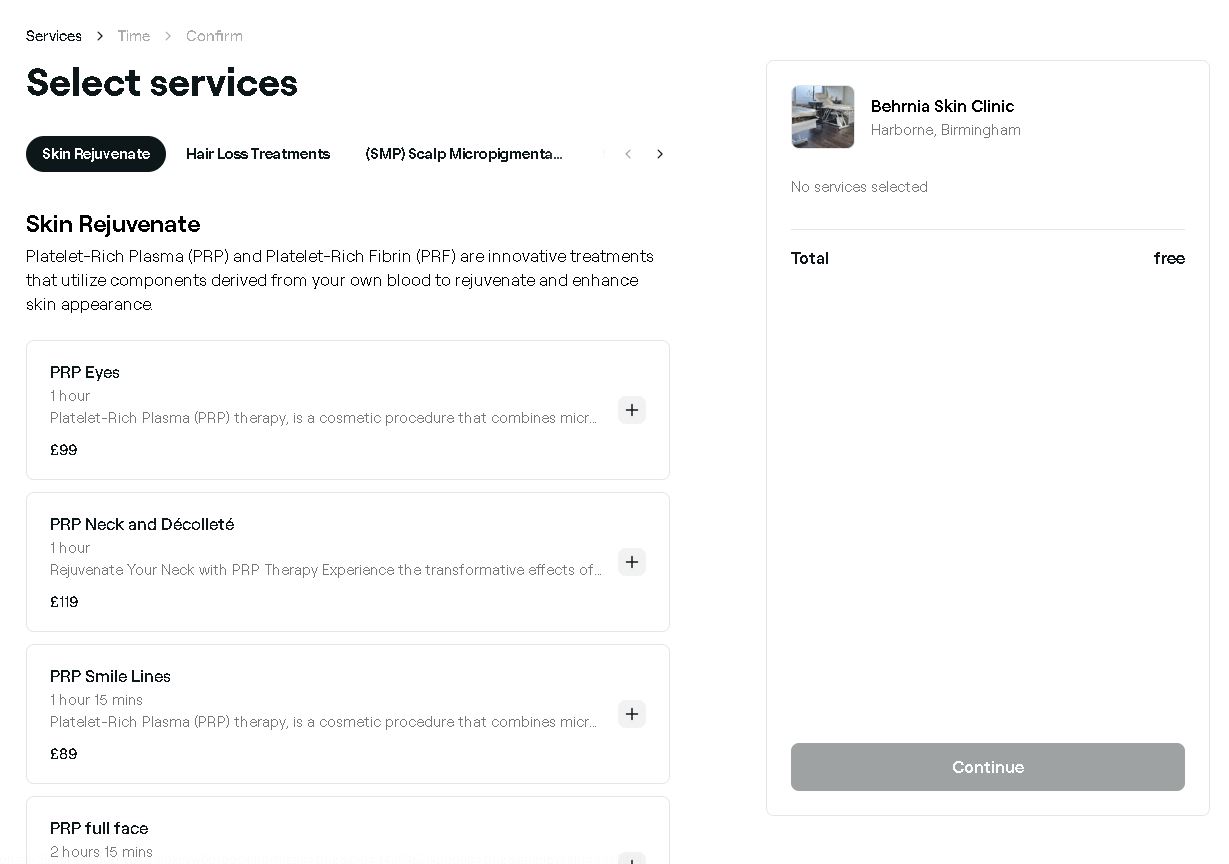Click the left arrow in category tabs
The image size is (1229, 864).
click(x=628, y=154)
